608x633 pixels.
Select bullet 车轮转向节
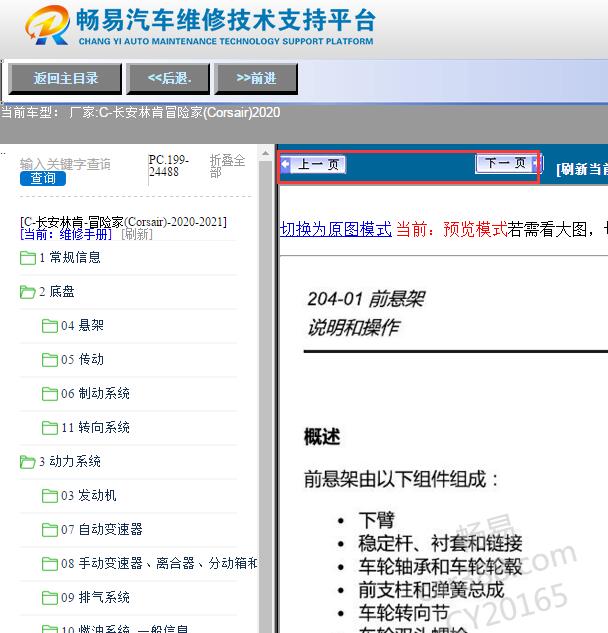pos(404,613)
